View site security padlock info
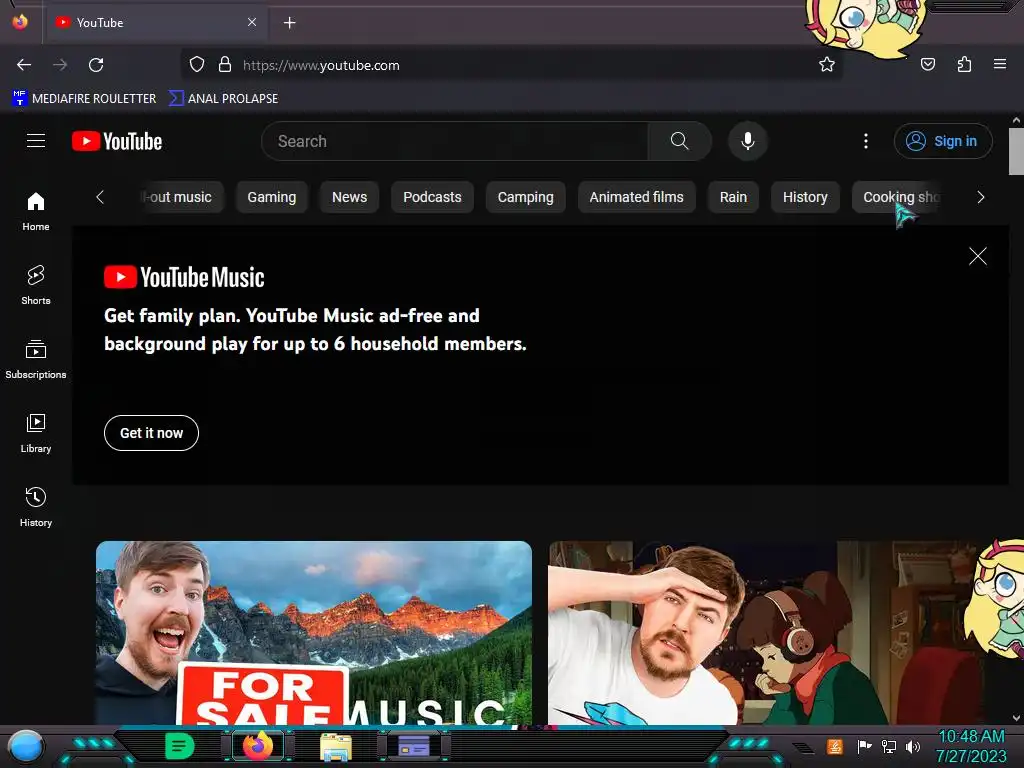The image size is (1024, 768). [x=225, y=65]
